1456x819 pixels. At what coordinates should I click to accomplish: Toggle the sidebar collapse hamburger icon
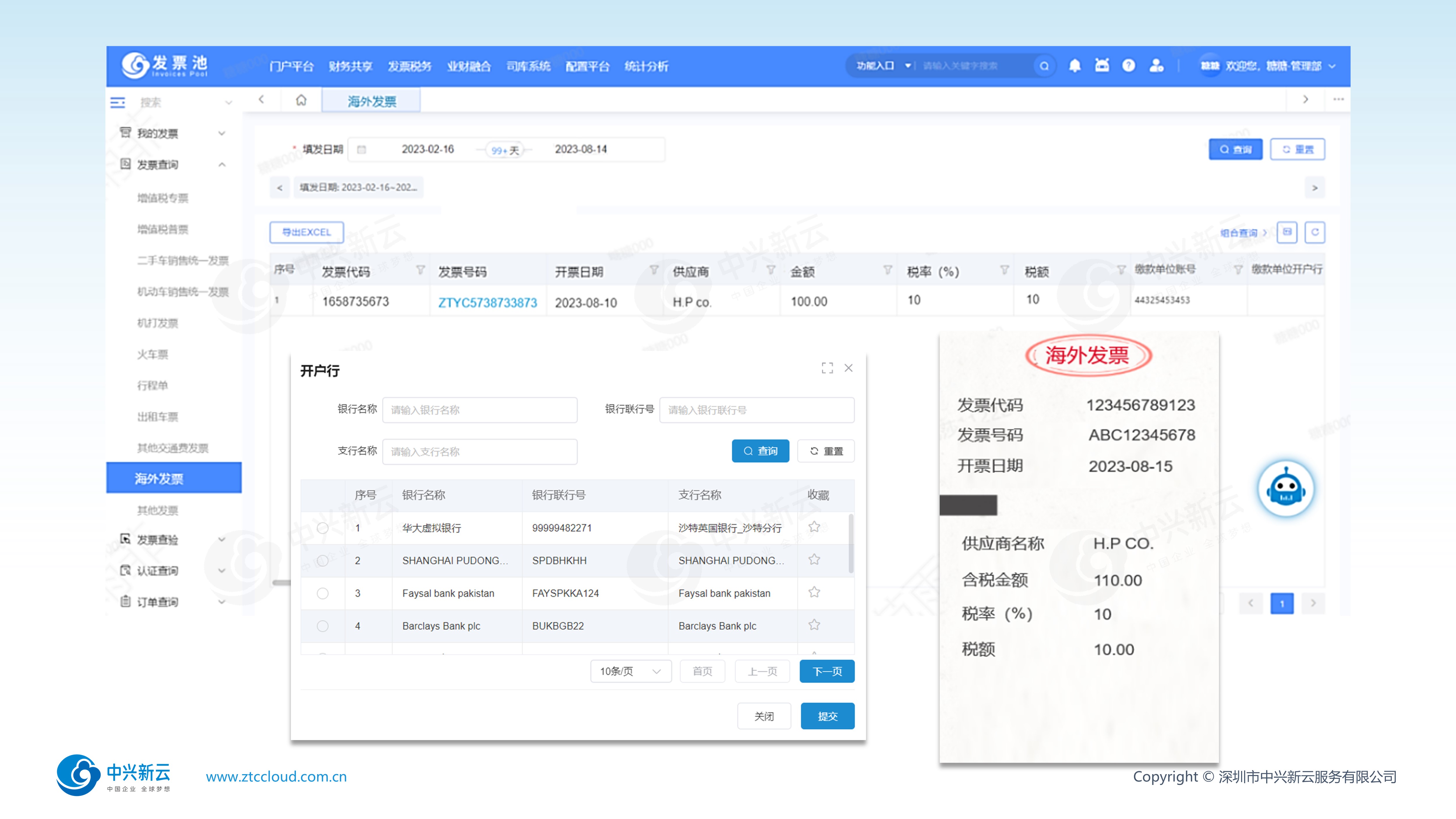(x=118, y=102)
